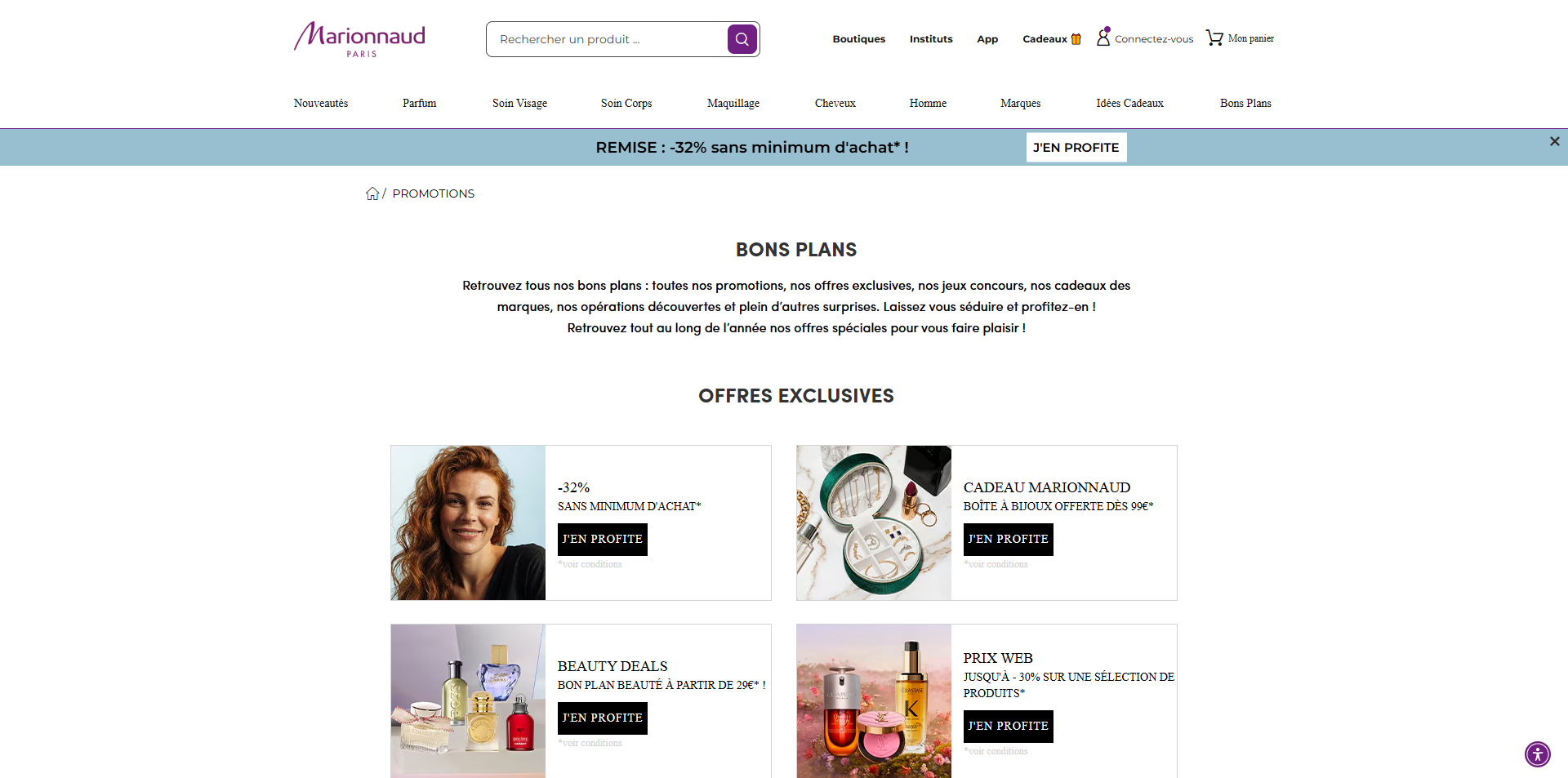
Task: Open the shopping cart icon
Action: point(1214,38)
